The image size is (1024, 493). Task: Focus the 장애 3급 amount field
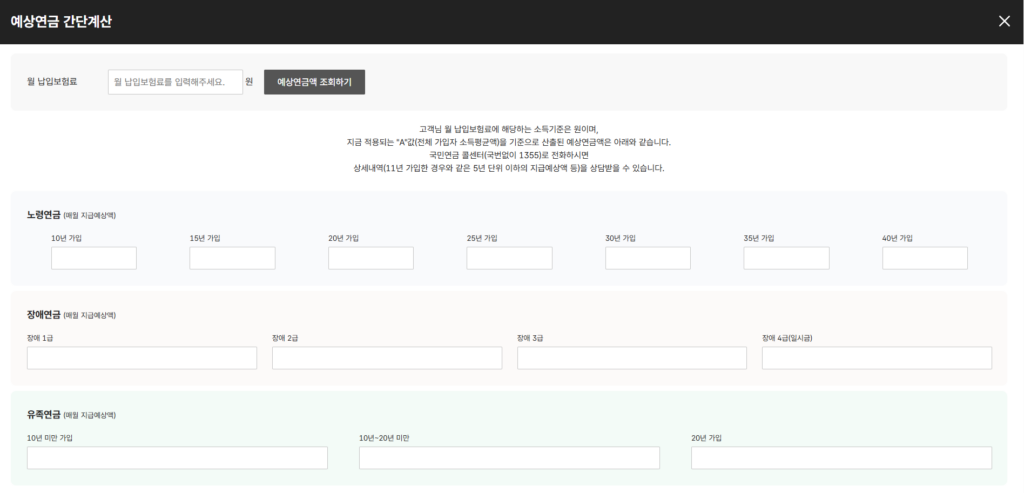click(632, 358)
